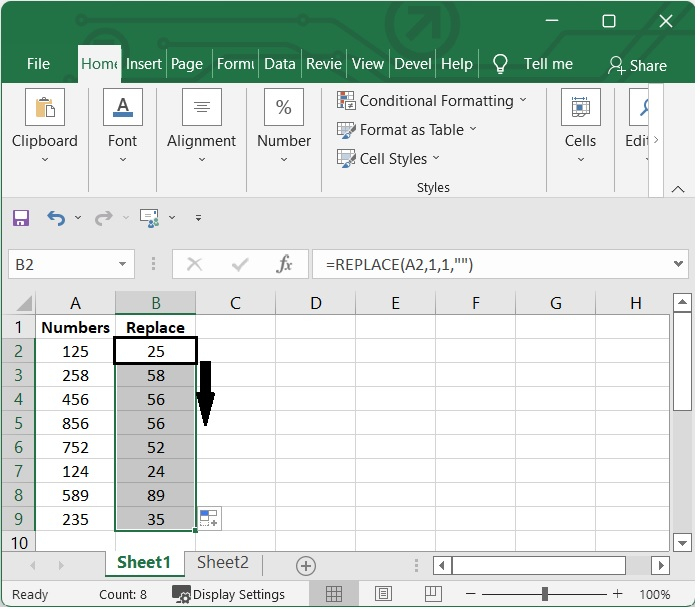Select column A header
Screen dimensions: 700x611
(x=75, y=303)
